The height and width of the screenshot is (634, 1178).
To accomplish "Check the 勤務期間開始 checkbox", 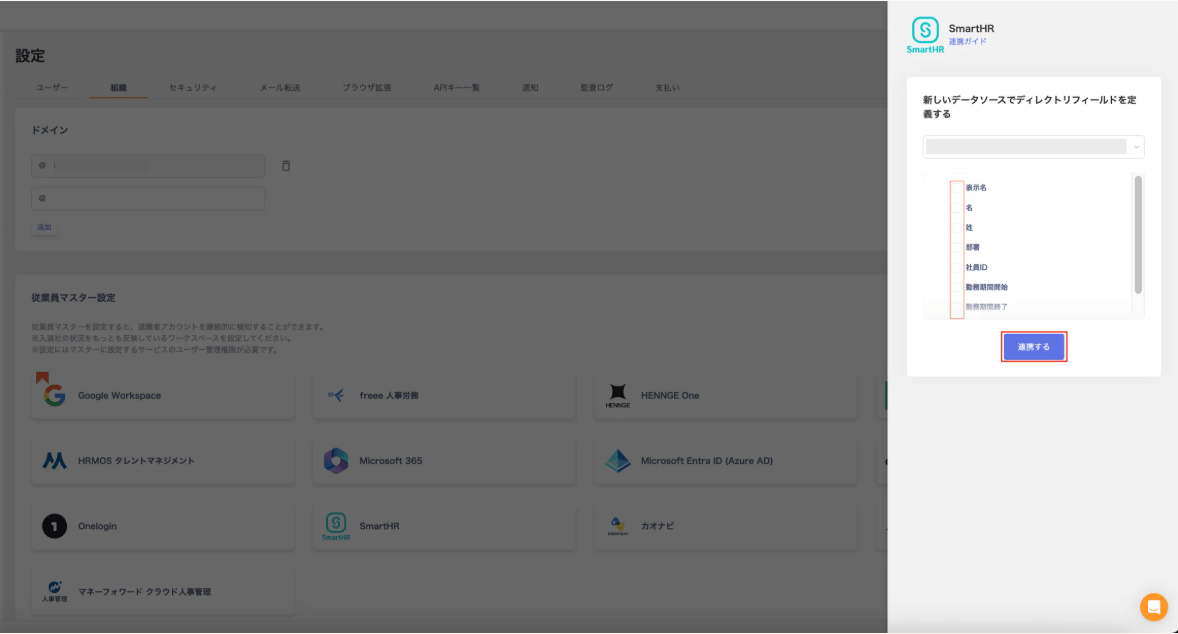I will pyautogui.click(x=957, y=287).
